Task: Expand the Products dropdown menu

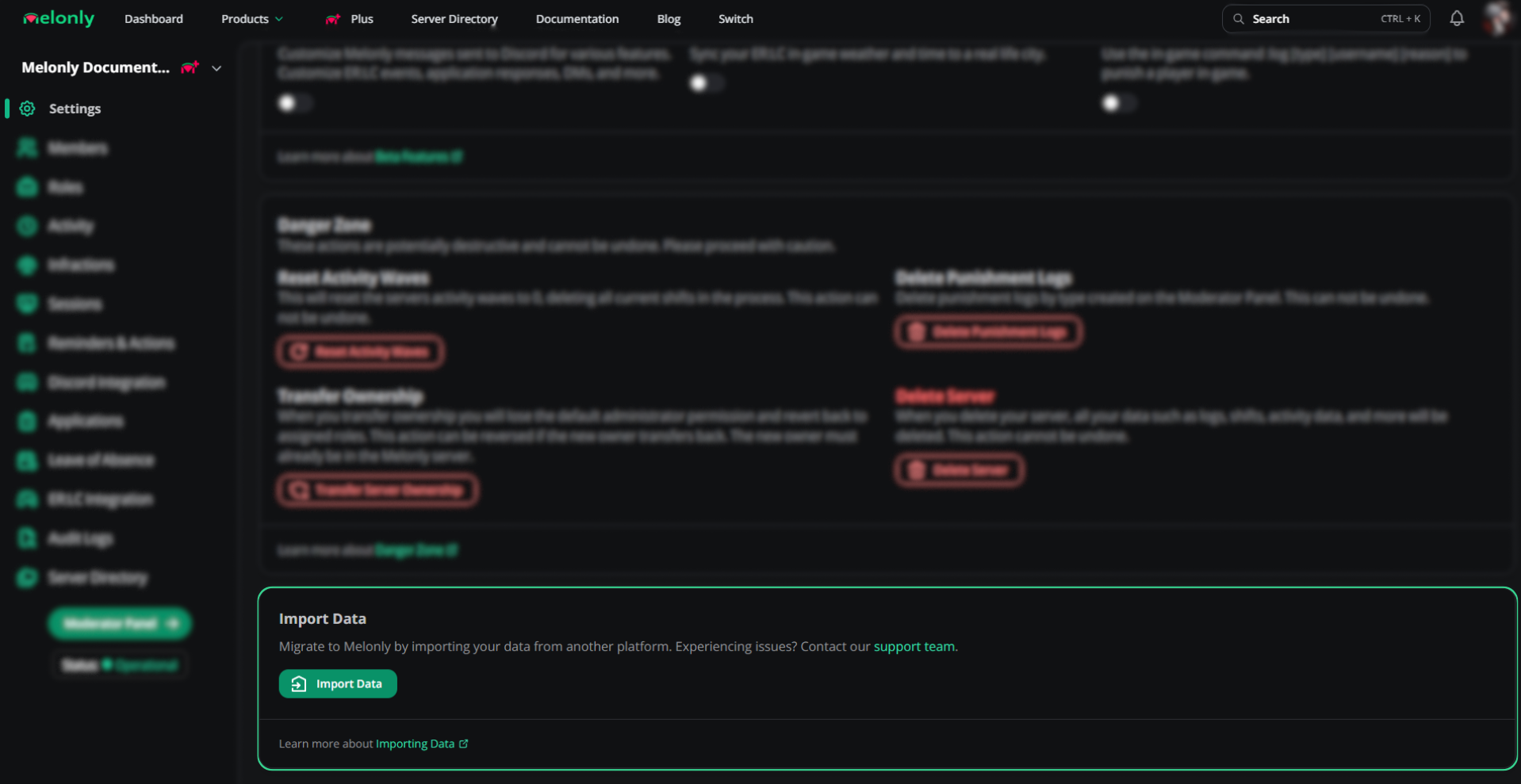Action: 252,19
